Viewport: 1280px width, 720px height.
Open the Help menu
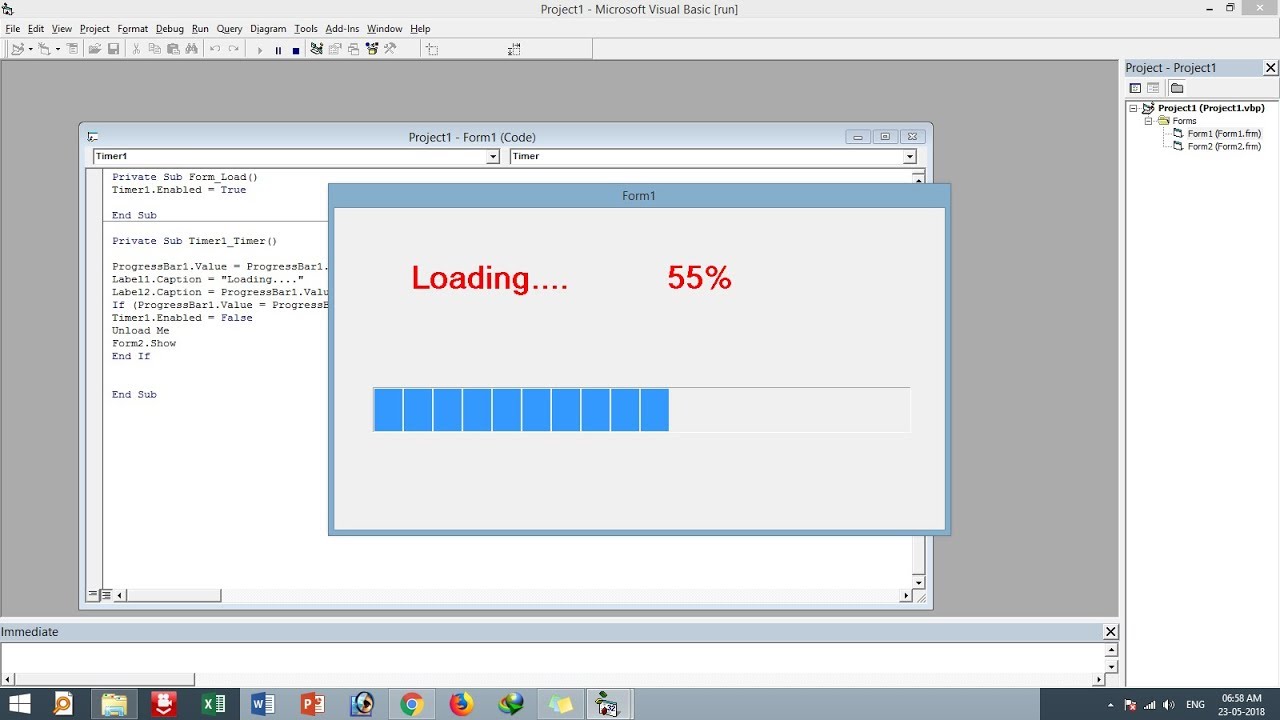(420, 29)
